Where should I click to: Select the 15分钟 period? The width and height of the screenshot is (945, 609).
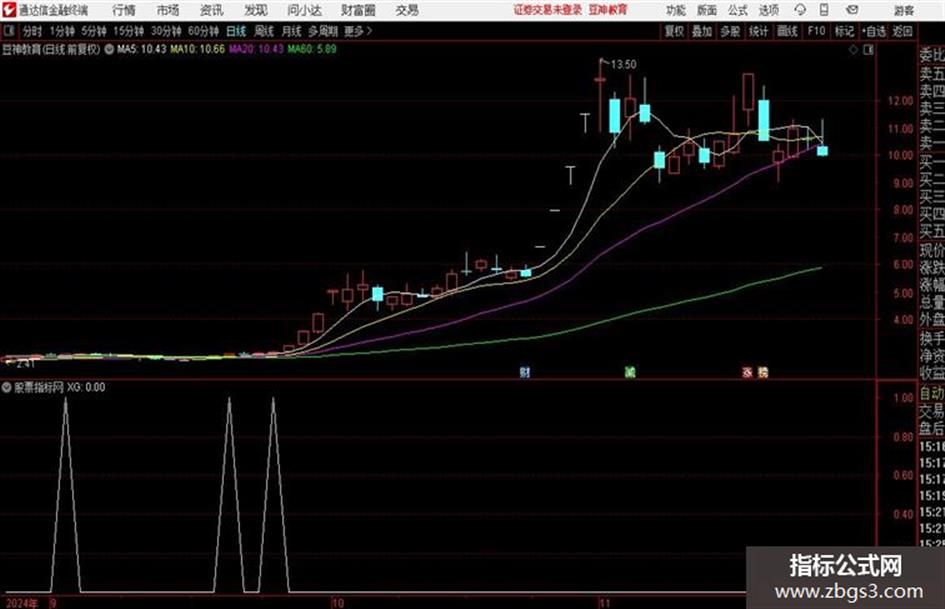pos(129,31)
